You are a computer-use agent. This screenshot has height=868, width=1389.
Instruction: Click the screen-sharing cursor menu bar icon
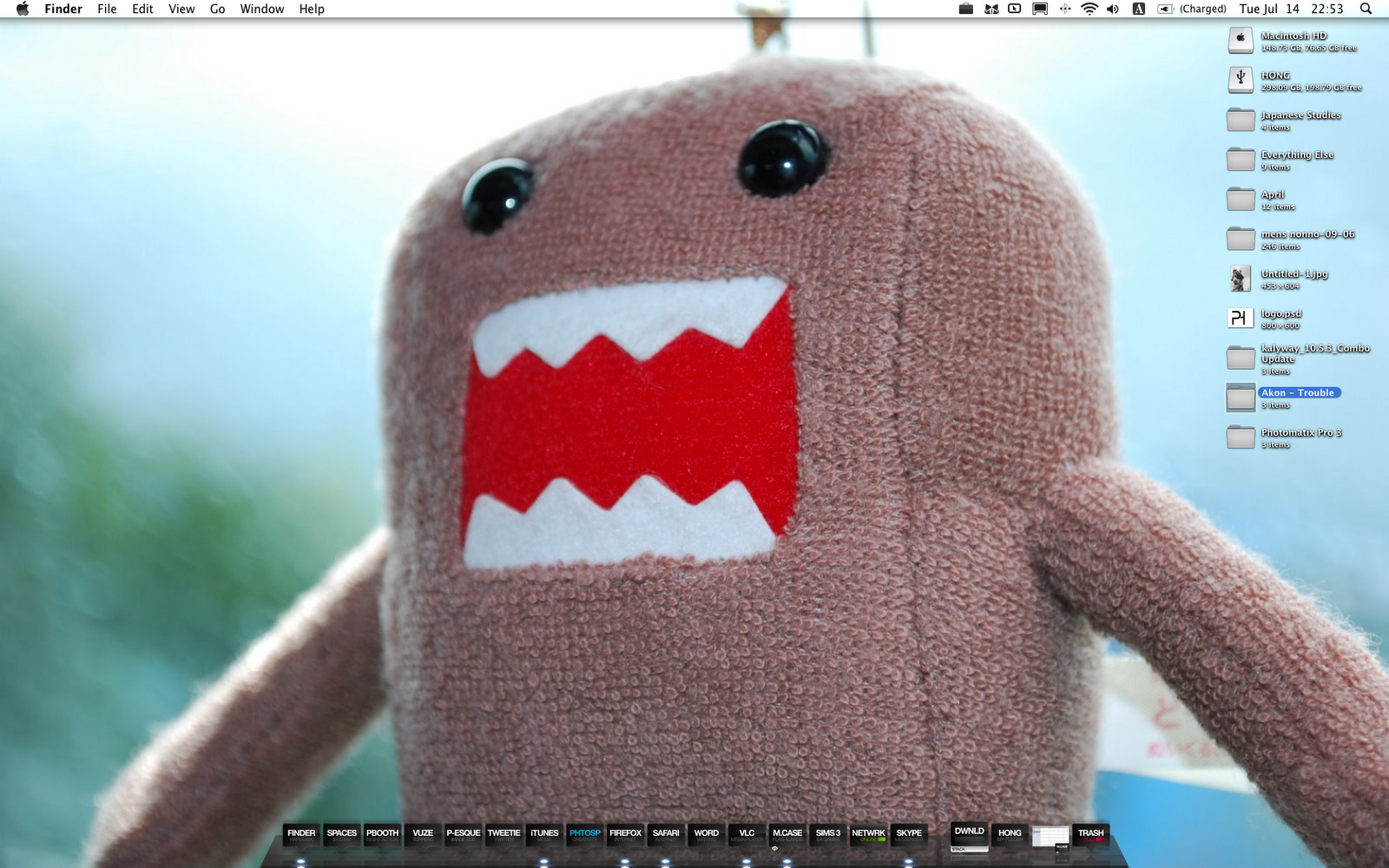[1014, 9]
